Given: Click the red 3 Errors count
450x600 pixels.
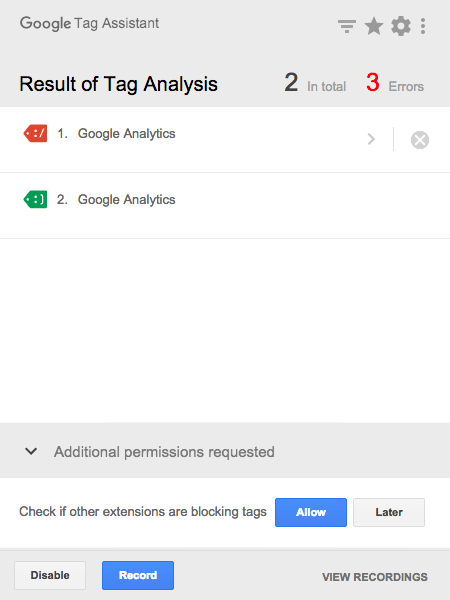Looking at the screenshot, I should click(x=395, y=83).
